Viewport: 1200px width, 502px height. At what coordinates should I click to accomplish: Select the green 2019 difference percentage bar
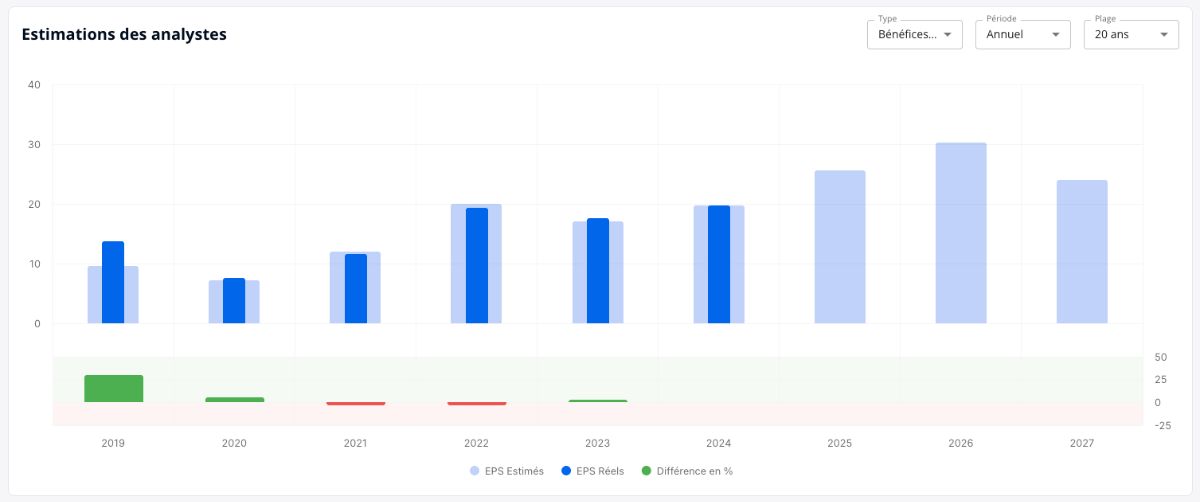coord(113,389)
